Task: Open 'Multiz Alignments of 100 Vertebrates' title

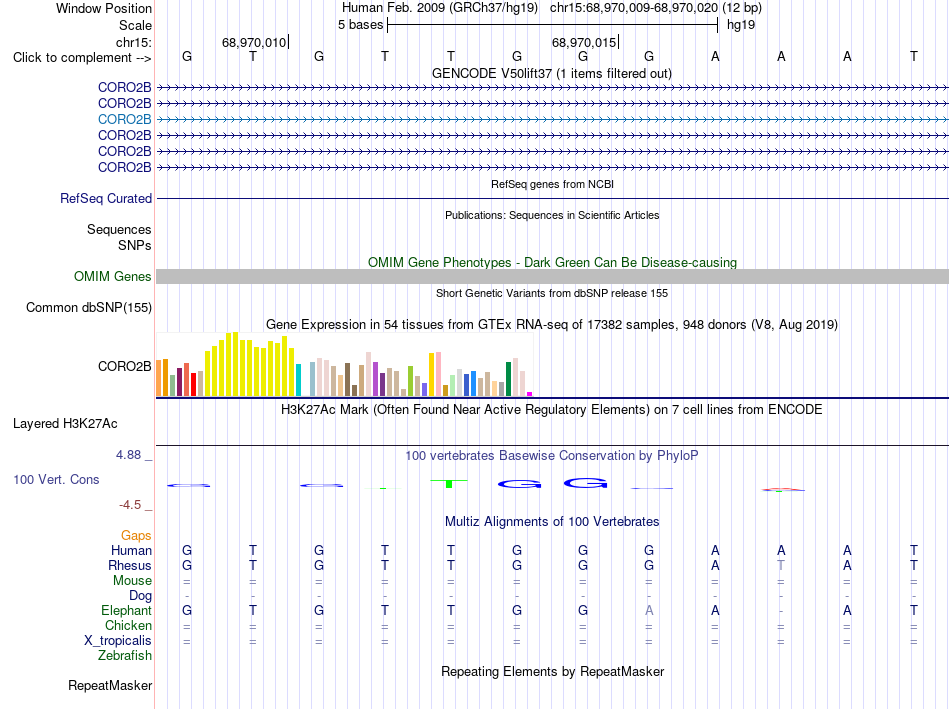Action: [552, 521]
